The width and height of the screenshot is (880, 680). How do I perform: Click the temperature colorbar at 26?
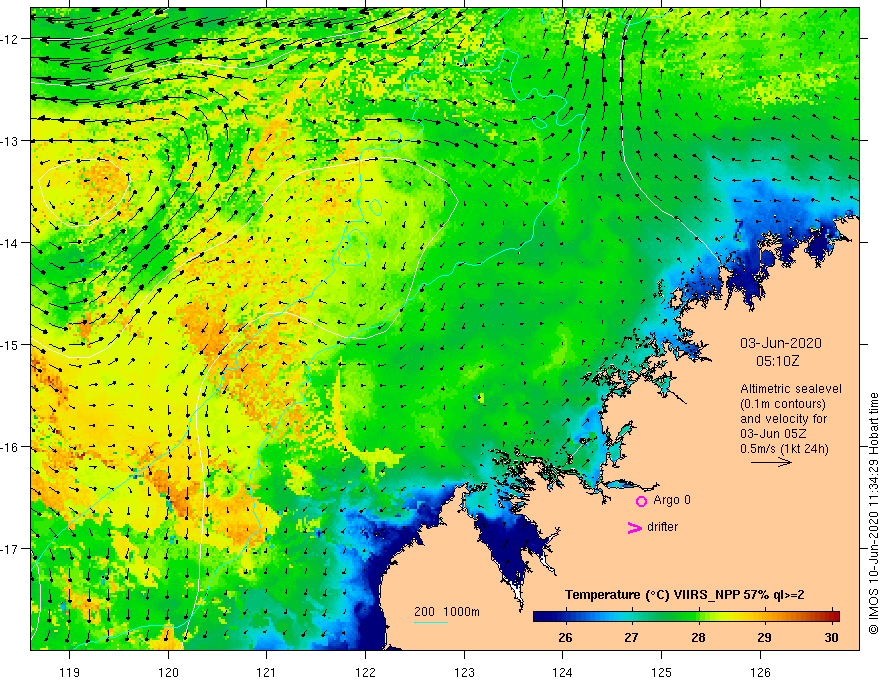pyautogui.click(x=566, y=616)
